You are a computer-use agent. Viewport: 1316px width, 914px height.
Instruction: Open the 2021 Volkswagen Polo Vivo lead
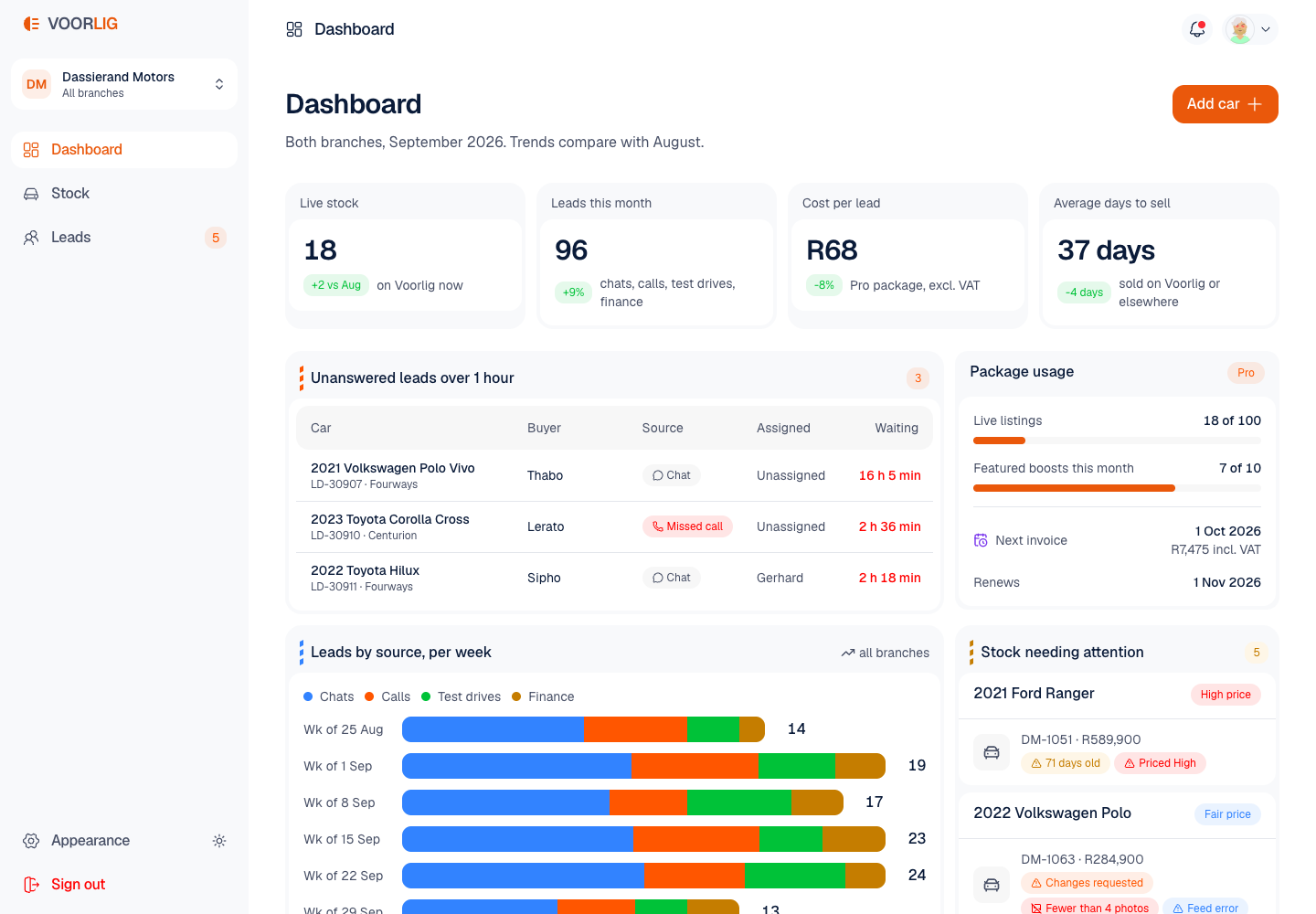(x=614, y=475)
